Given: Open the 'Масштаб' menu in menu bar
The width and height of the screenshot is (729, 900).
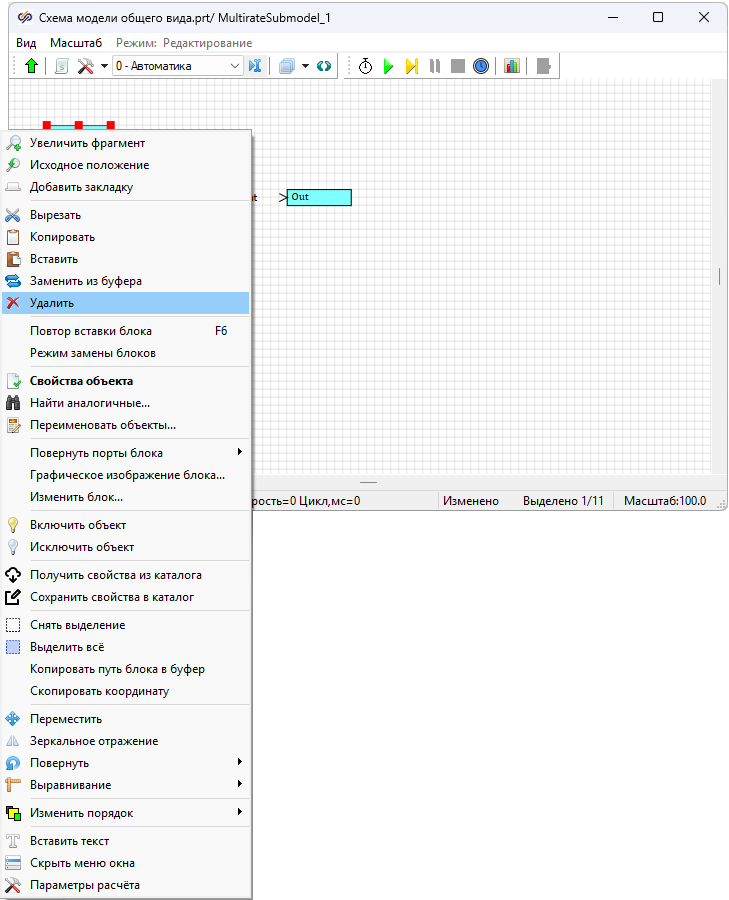Looking at the screenshot, I should (x=76, y=43).
